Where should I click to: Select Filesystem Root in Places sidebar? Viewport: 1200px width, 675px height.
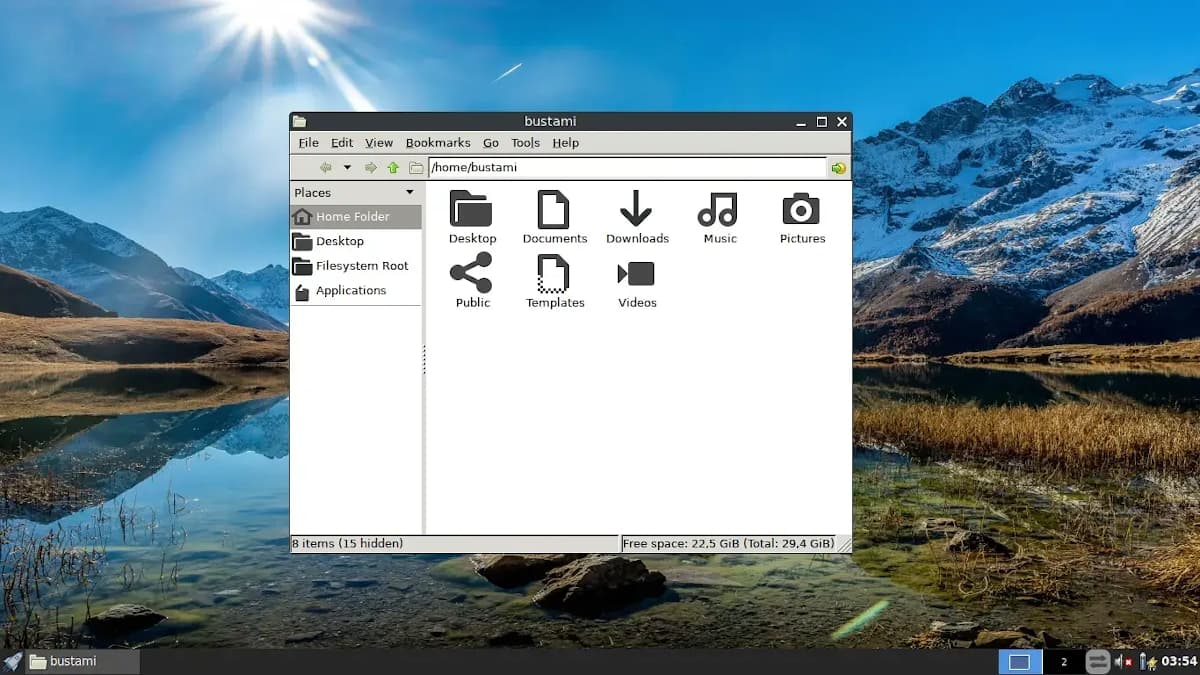click(x=361, y=266)
